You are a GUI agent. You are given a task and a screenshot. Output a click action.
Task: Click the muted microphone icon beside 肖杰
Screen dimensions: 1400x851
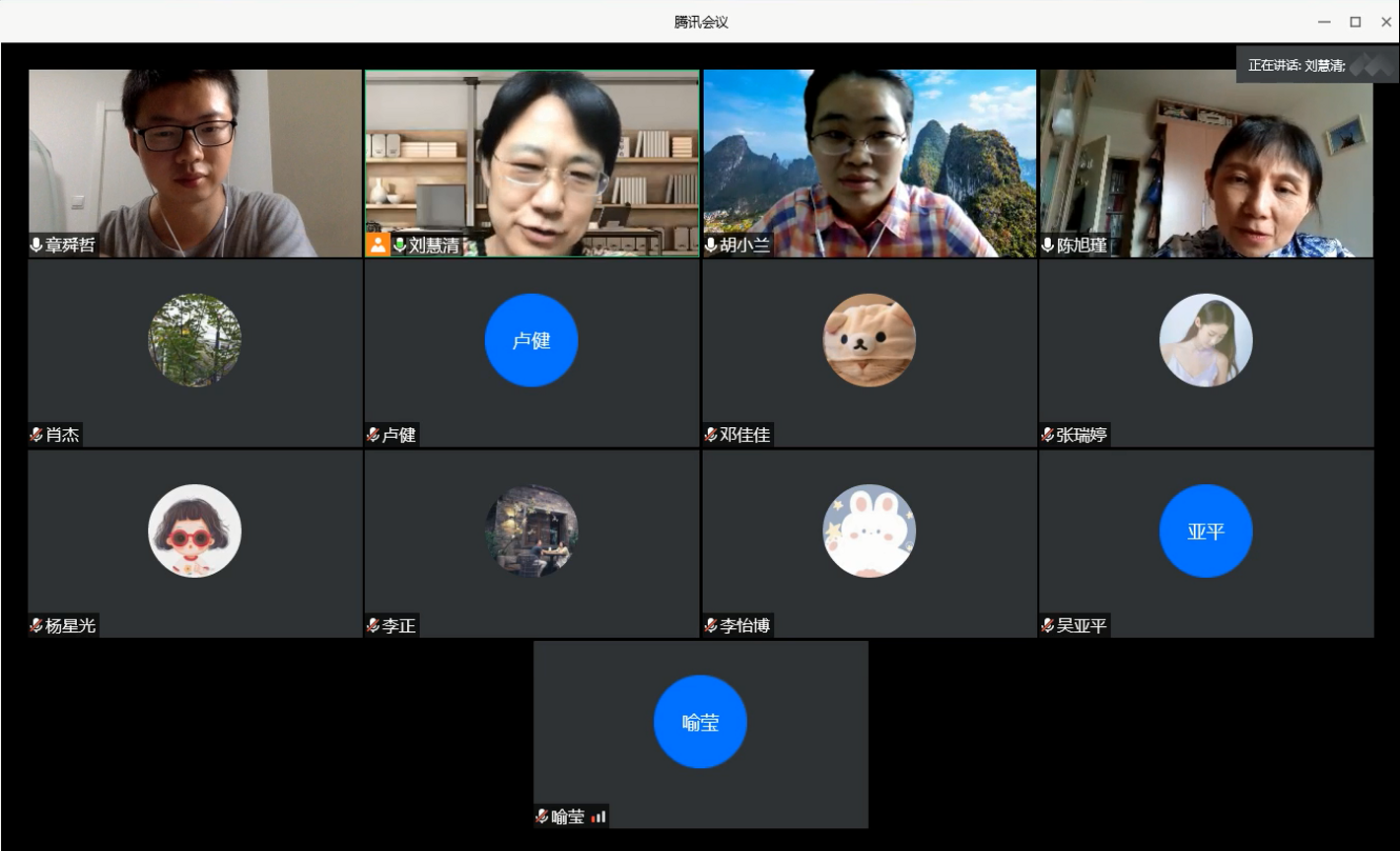36,435
